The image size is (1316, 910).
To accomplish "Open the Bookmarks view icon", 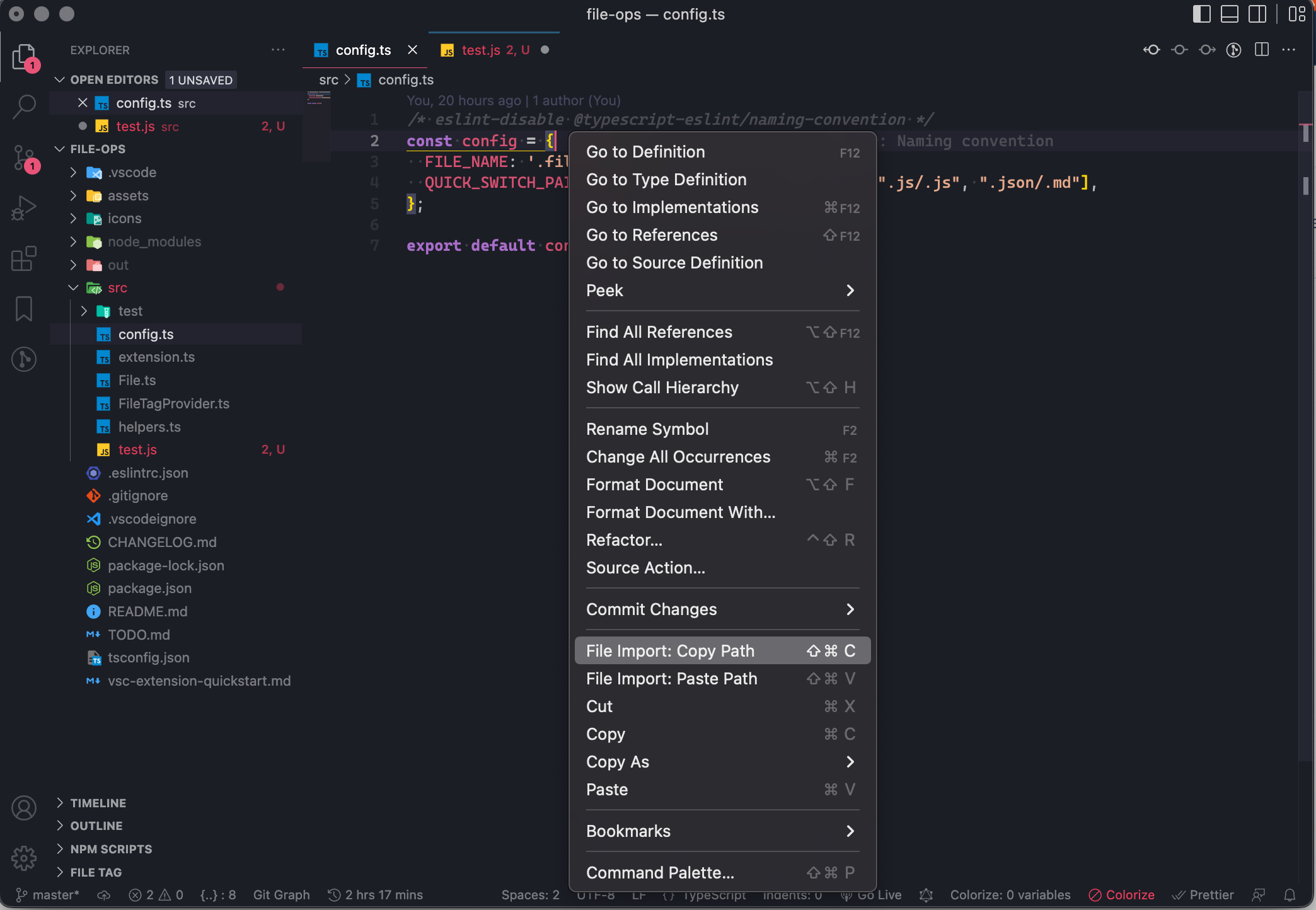I will (24, 309).
